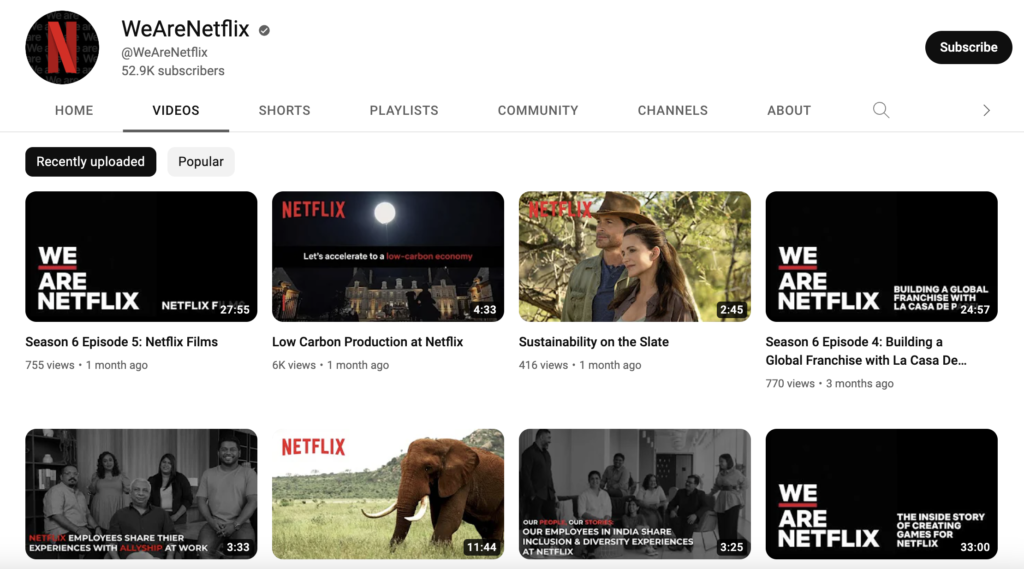This screenshot has height=569, width=1024.
Task: Click title 'Season 6 Episode 4: Building a Global Franchise'
Action: tap(866, 351)
